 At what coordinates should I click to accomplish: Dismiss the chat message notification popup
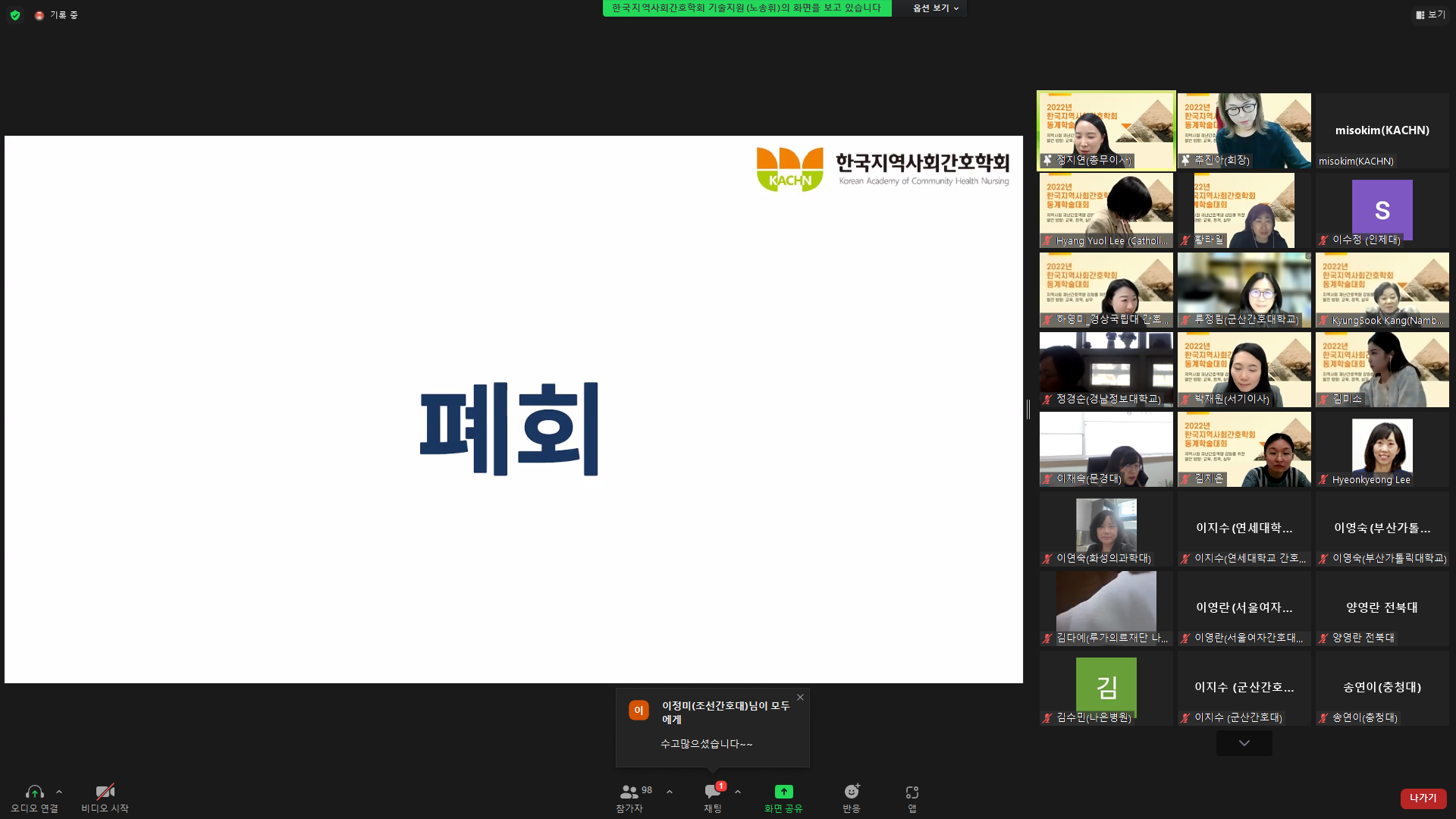click(x=800, y=698)
